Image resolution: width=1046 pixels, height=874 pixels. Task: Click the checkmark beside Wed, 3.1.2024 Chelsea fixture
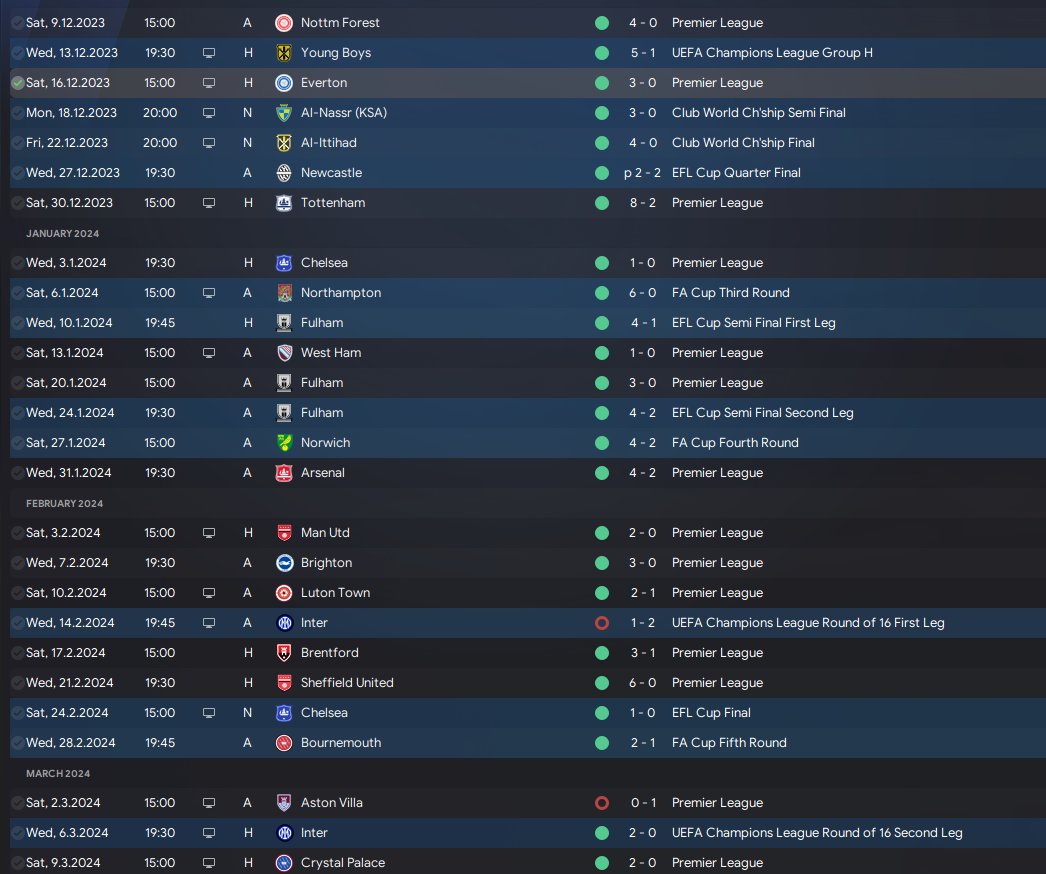(18, 262)
